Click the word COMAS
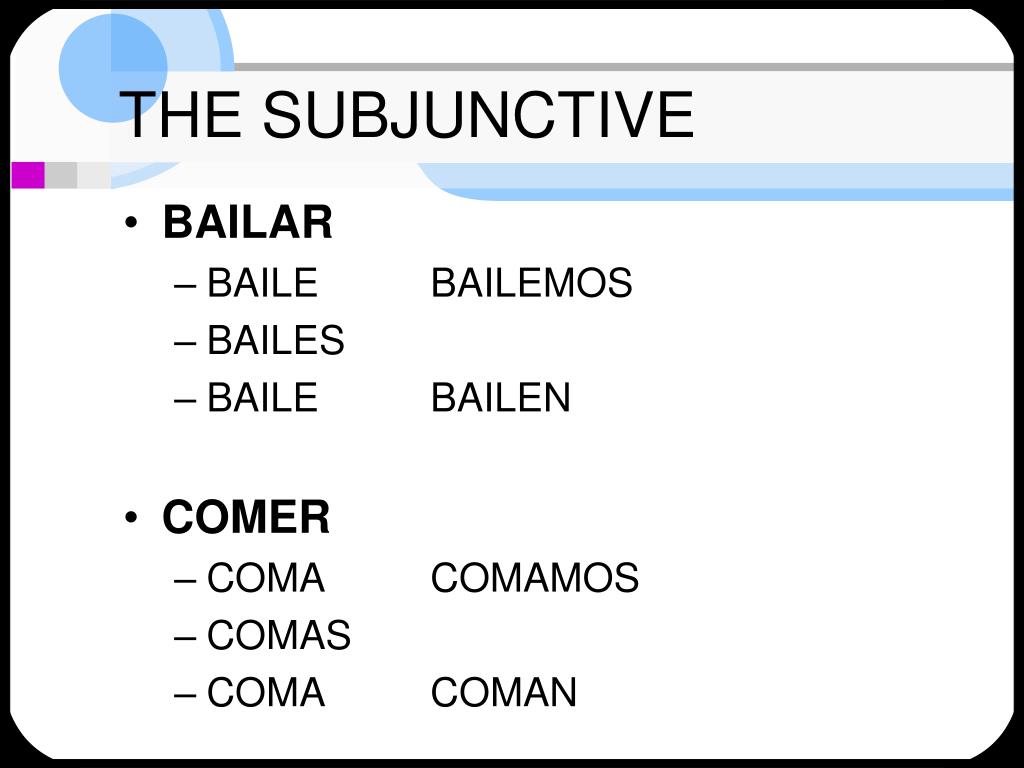The image size is (1024, 768). click(279, 635)
